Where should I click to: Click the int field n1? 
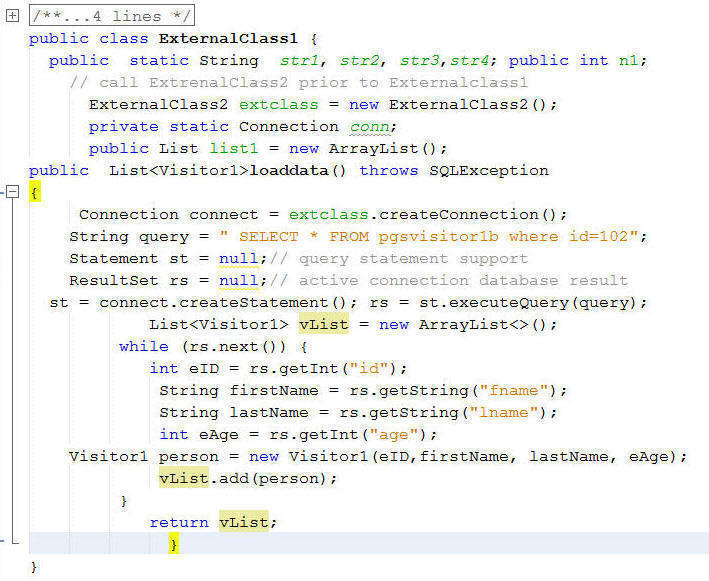[629, 60]
